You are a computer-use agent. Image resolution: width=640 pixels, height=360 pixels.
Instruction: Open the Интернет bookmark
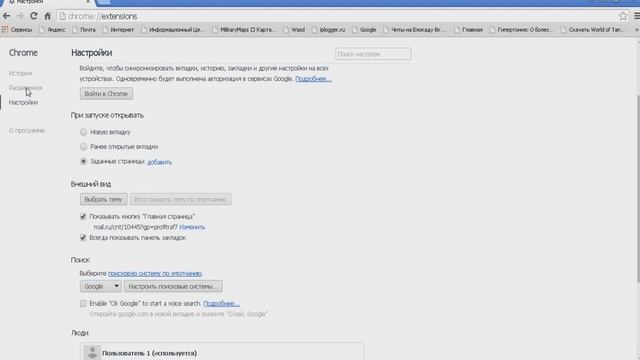click(118, 29)
